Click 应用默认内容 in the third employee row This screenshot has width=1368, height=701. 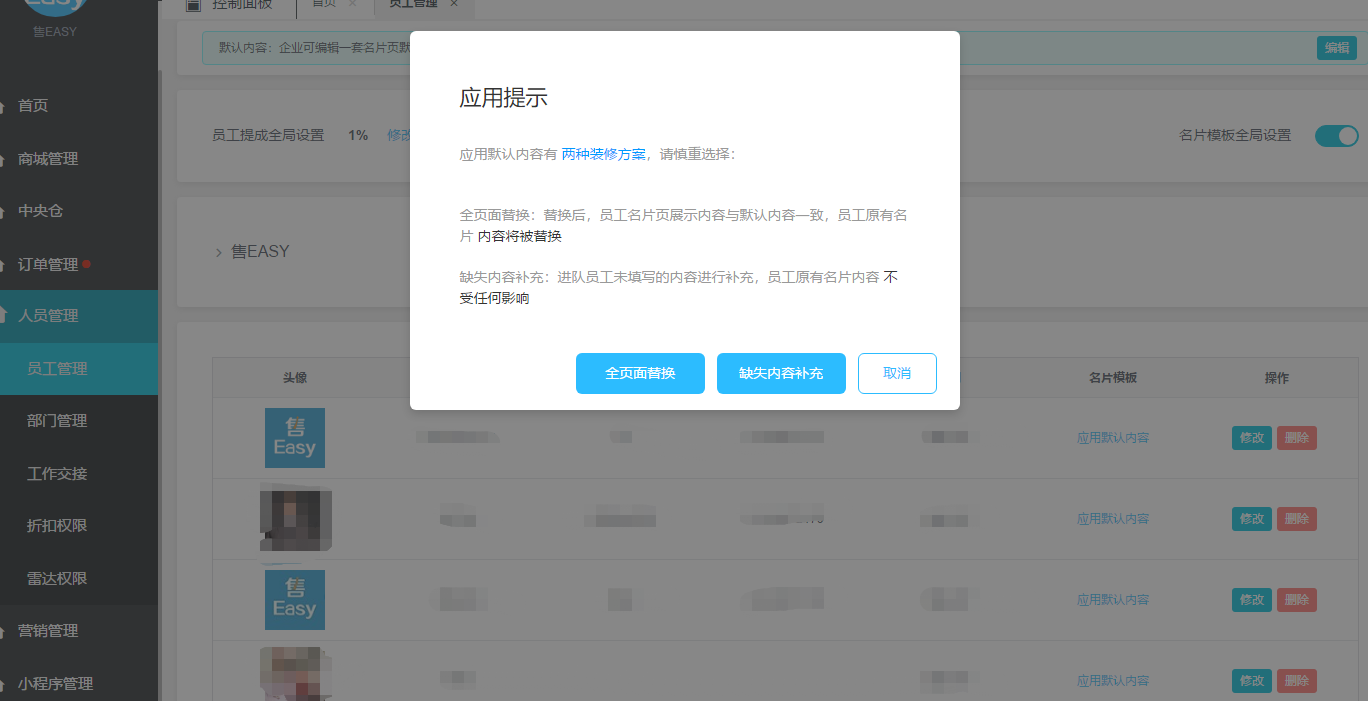coord(1113,600)
